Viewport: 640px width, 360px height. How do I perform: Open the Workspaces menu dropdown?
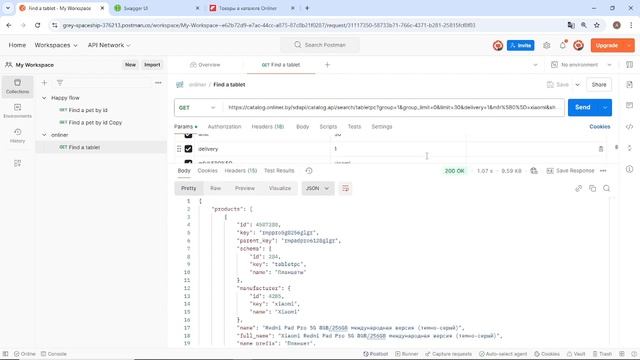click(56, 45)
